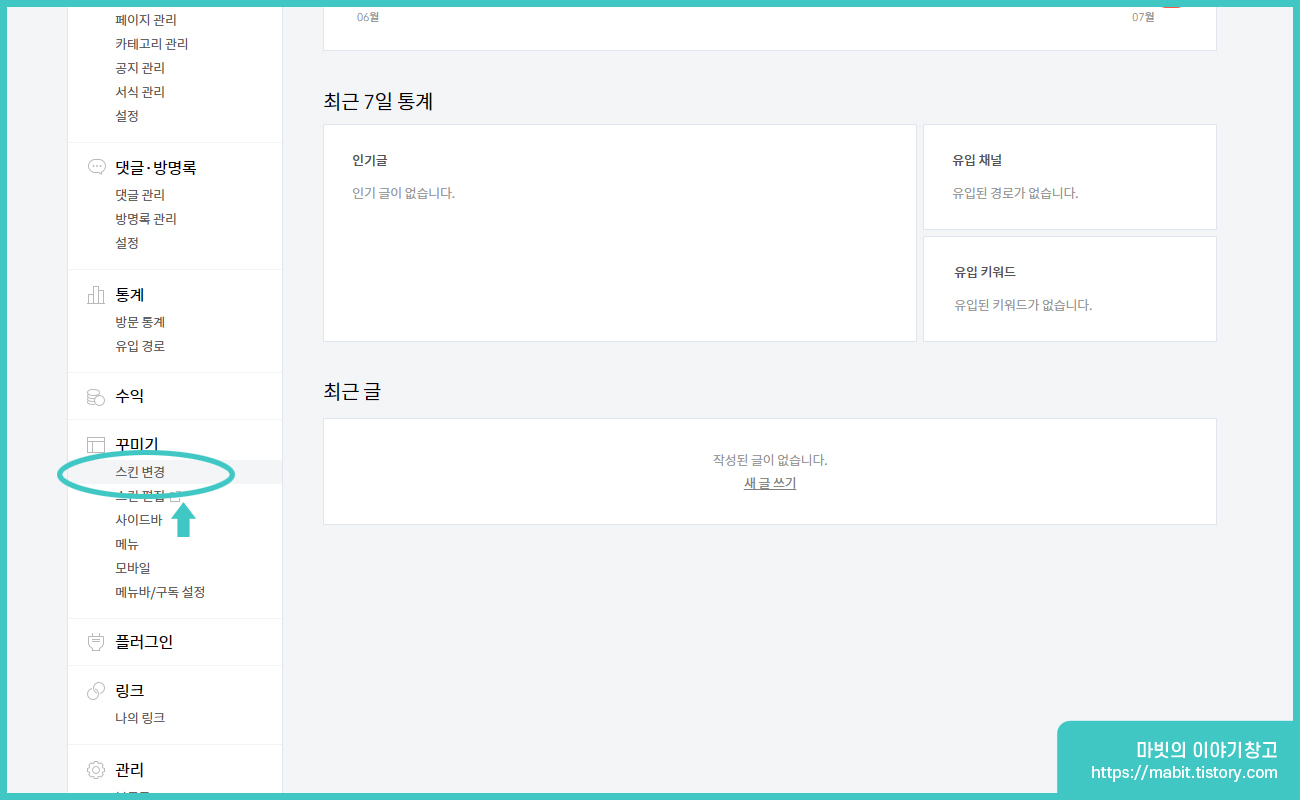Click the 플러그인 plug icon
This screenshot has height=800, width=1300.
[96, 642]
